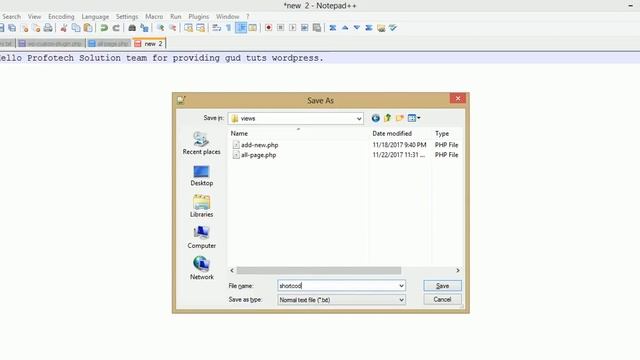Click the red Record Macro icon

coord(268,28)
